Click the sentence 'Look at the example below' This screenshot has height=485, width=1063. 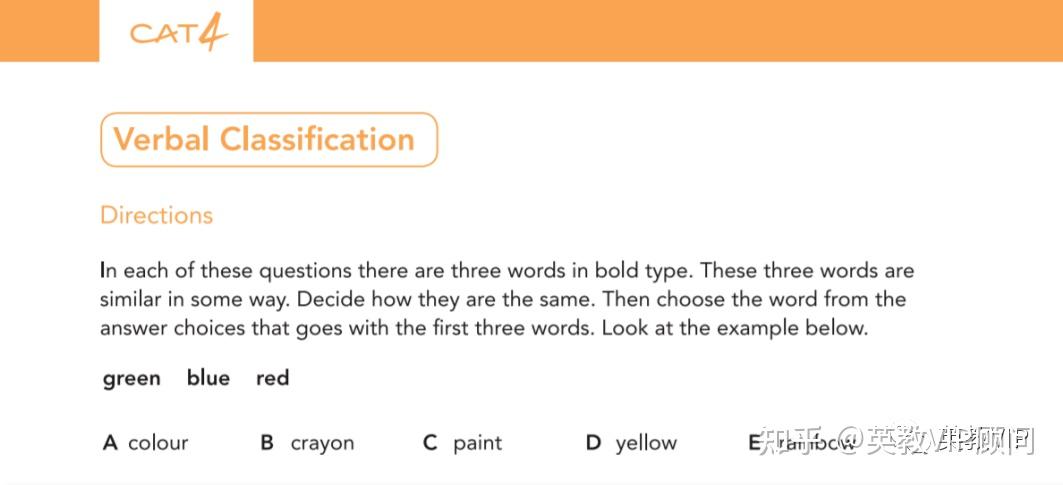735,328
